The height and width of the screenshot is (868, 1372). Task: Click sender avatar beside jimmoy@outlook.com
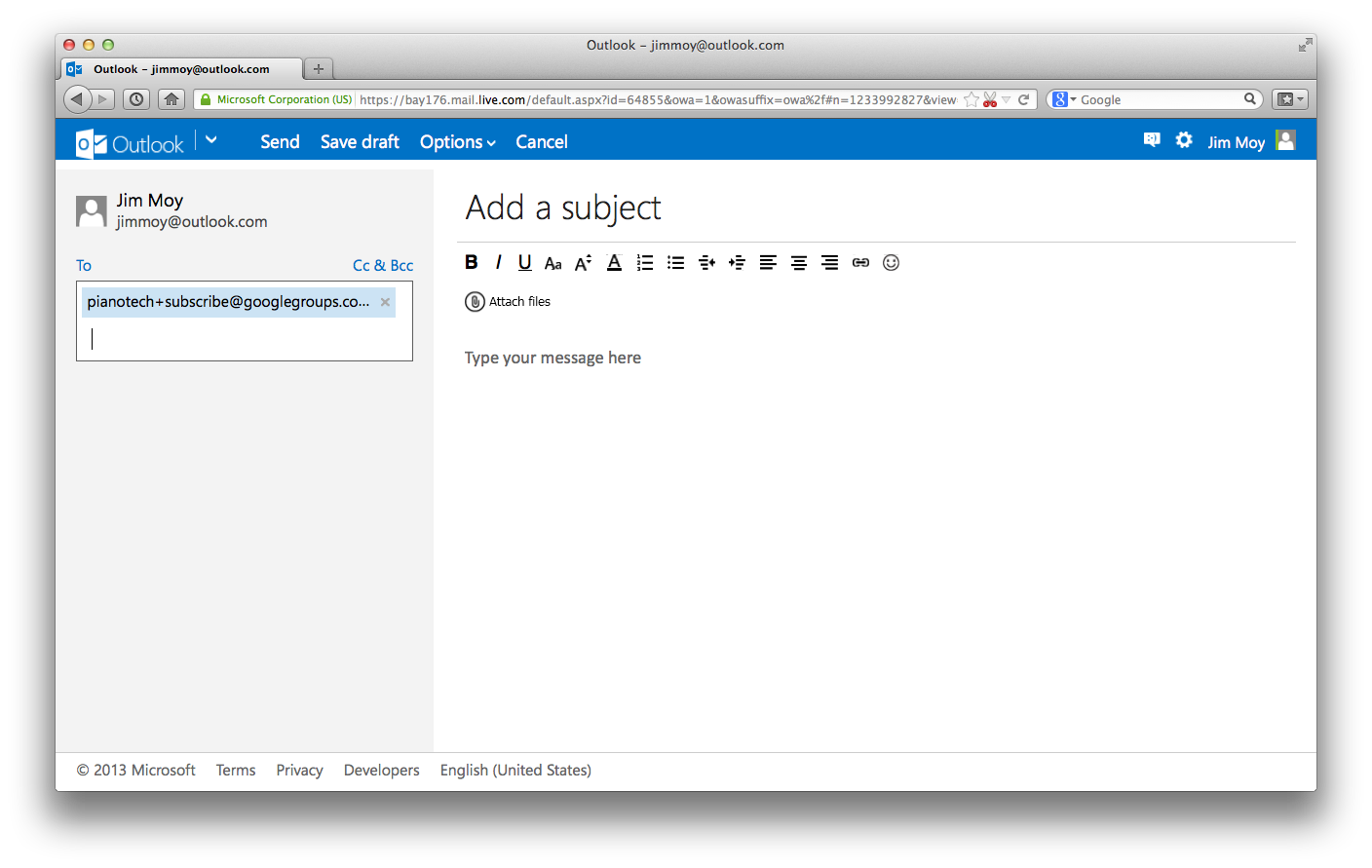point(92,211)
